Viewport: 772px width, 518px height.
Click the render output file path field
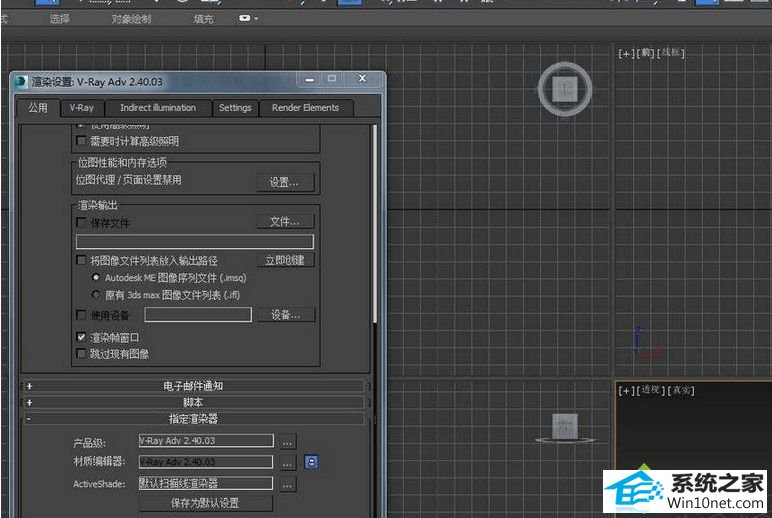(x=195, y=241)
